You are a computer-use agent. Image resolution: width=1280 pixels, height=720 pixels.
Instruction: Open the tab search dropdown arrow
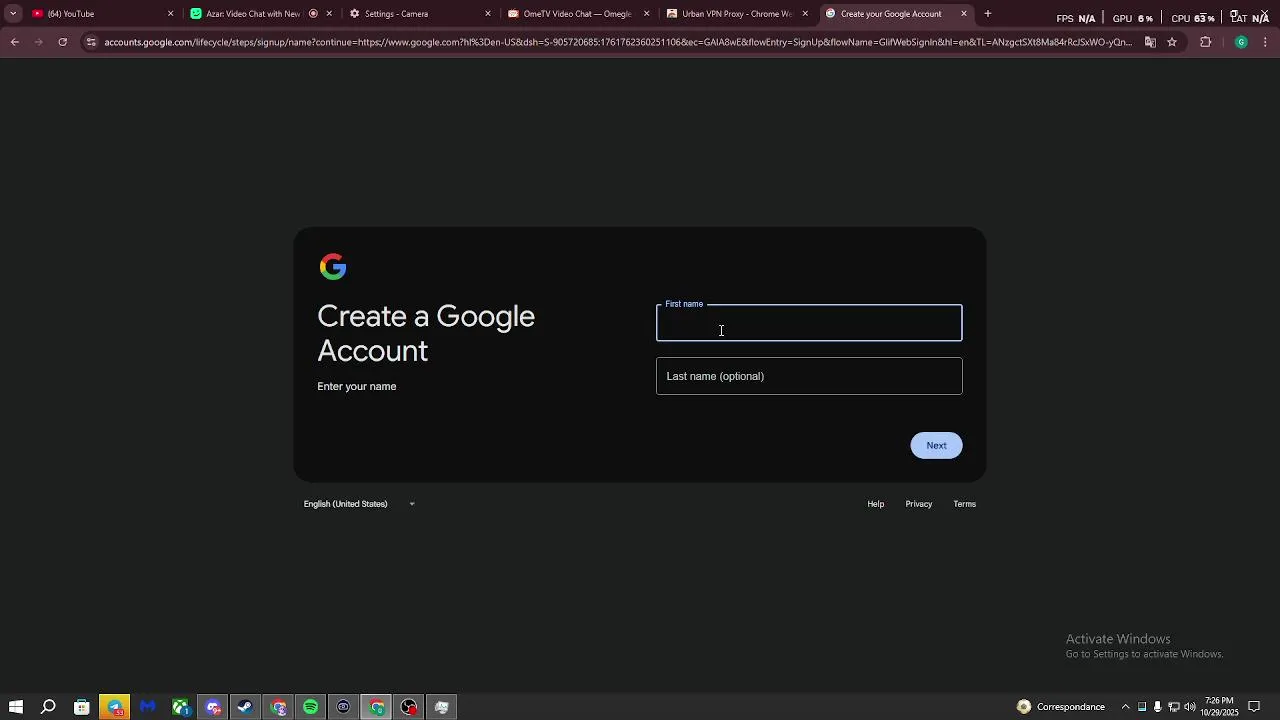[13, 14]
